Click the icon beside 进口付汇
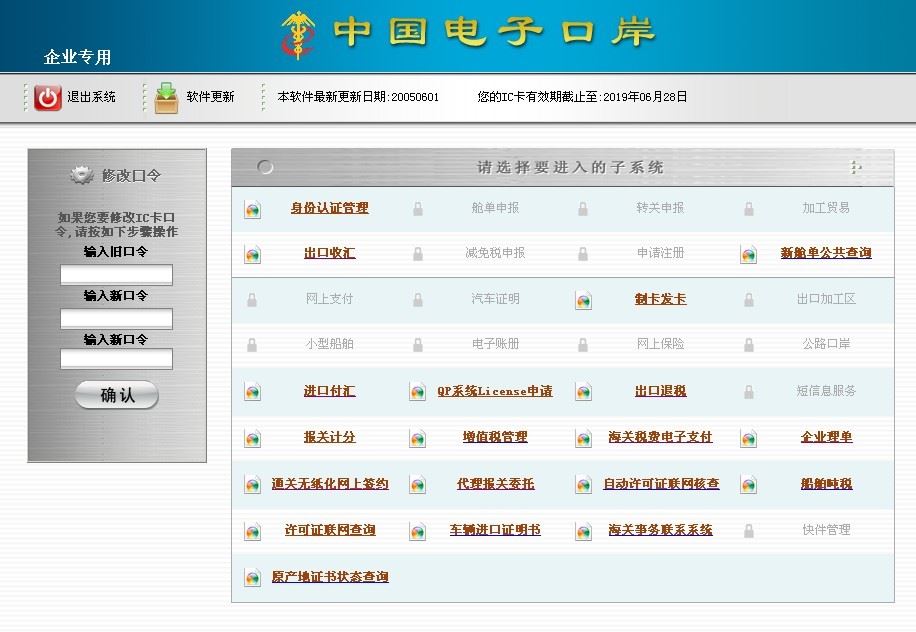The image size is (916, 632). pos(252,391)
